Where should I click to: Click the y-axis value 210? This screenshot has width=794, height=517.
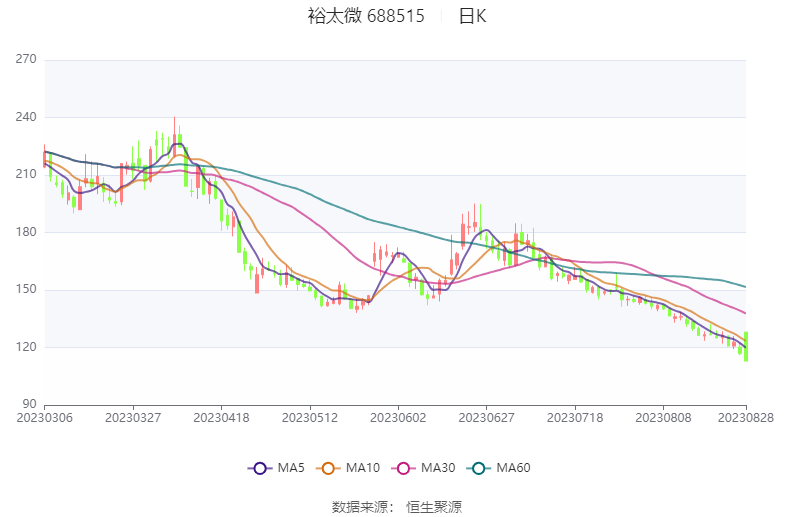pyautogui.click(x=26, y=174)
